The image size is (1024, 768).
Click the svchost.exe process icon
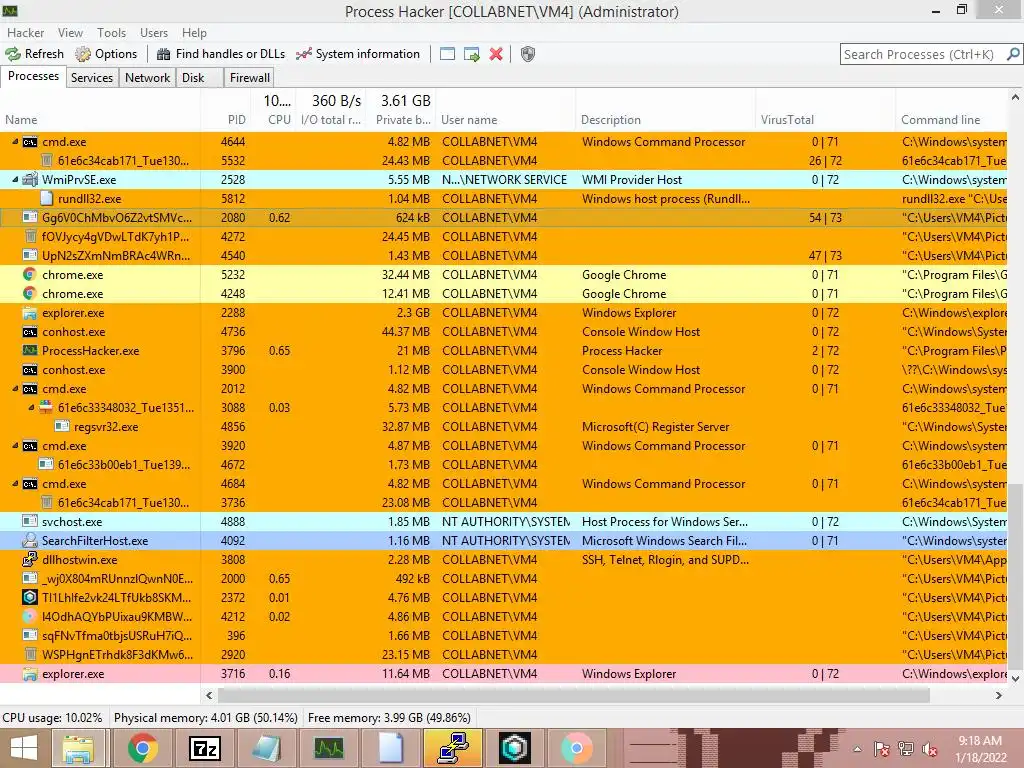[x=29, y=522]
